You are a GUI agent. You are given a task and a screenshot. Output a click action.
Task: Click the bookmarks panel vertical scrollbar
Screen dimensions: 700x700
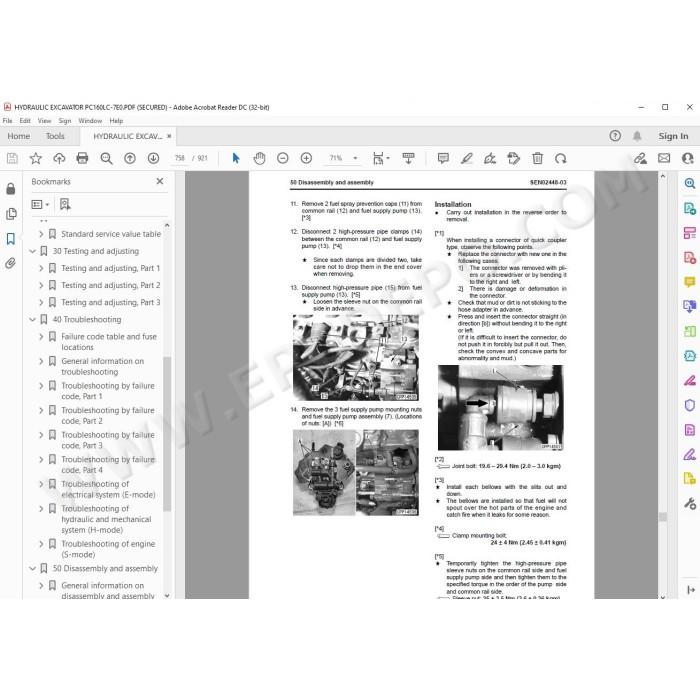(167, 433)
